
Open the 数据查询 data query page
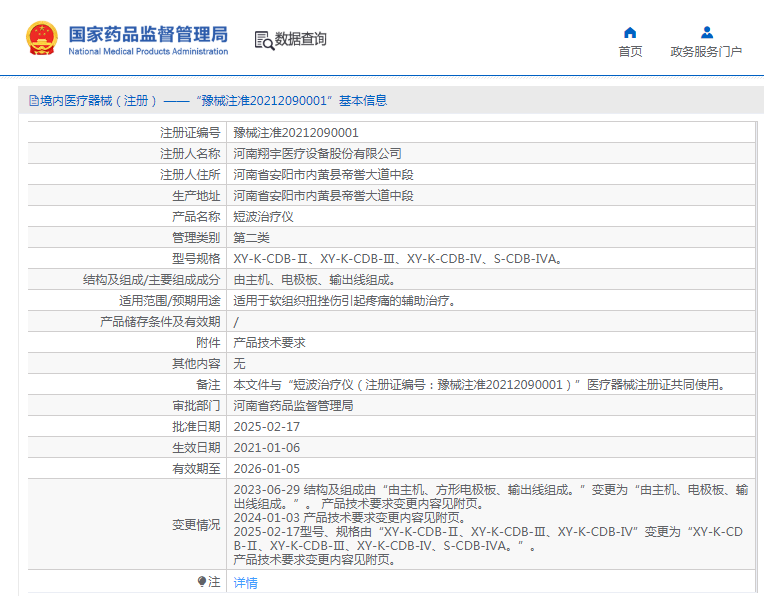click(301, 39)
